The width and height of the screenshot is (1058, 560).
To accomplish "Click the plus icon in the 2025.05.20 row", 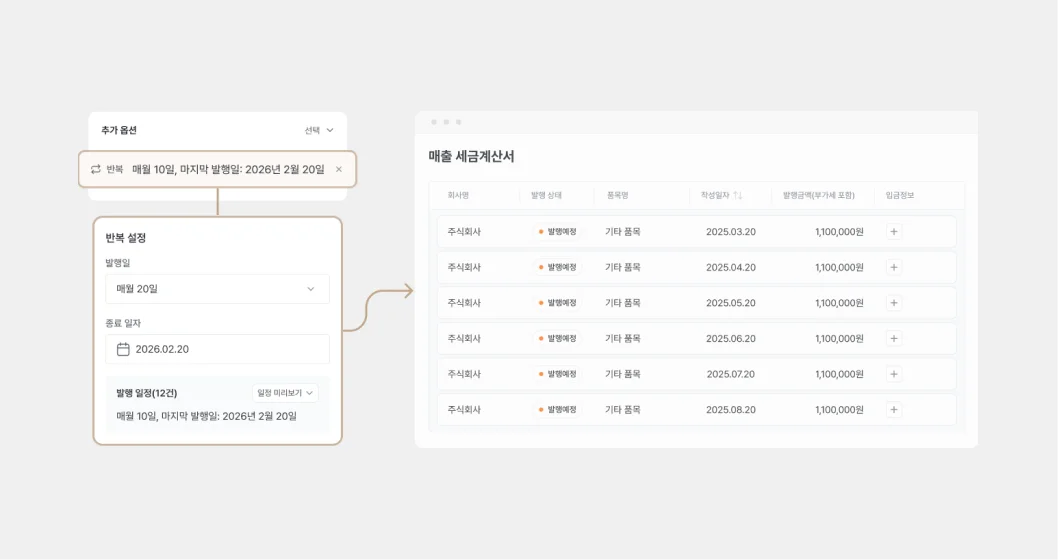I will pos(894,303).
